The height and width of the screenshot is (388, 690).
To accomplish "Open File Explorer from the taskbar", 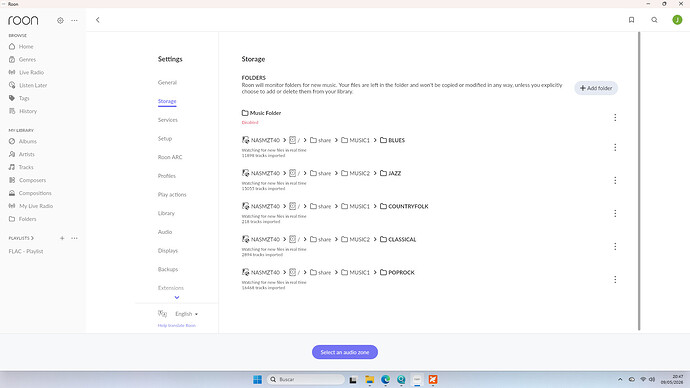I will coord(369,379).
